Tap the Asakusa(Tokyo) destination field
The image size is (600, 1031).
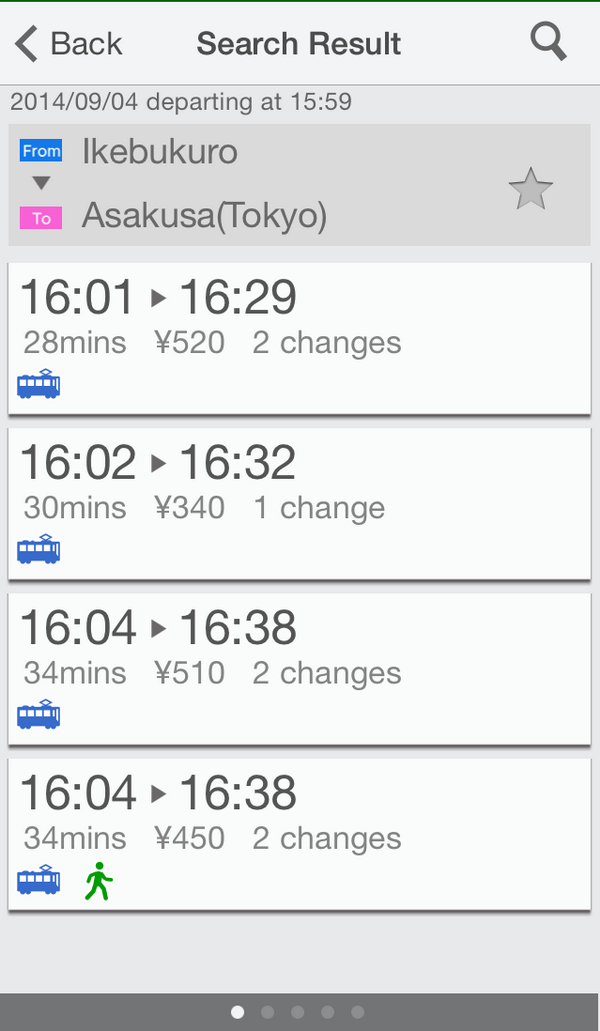(204, 216)
